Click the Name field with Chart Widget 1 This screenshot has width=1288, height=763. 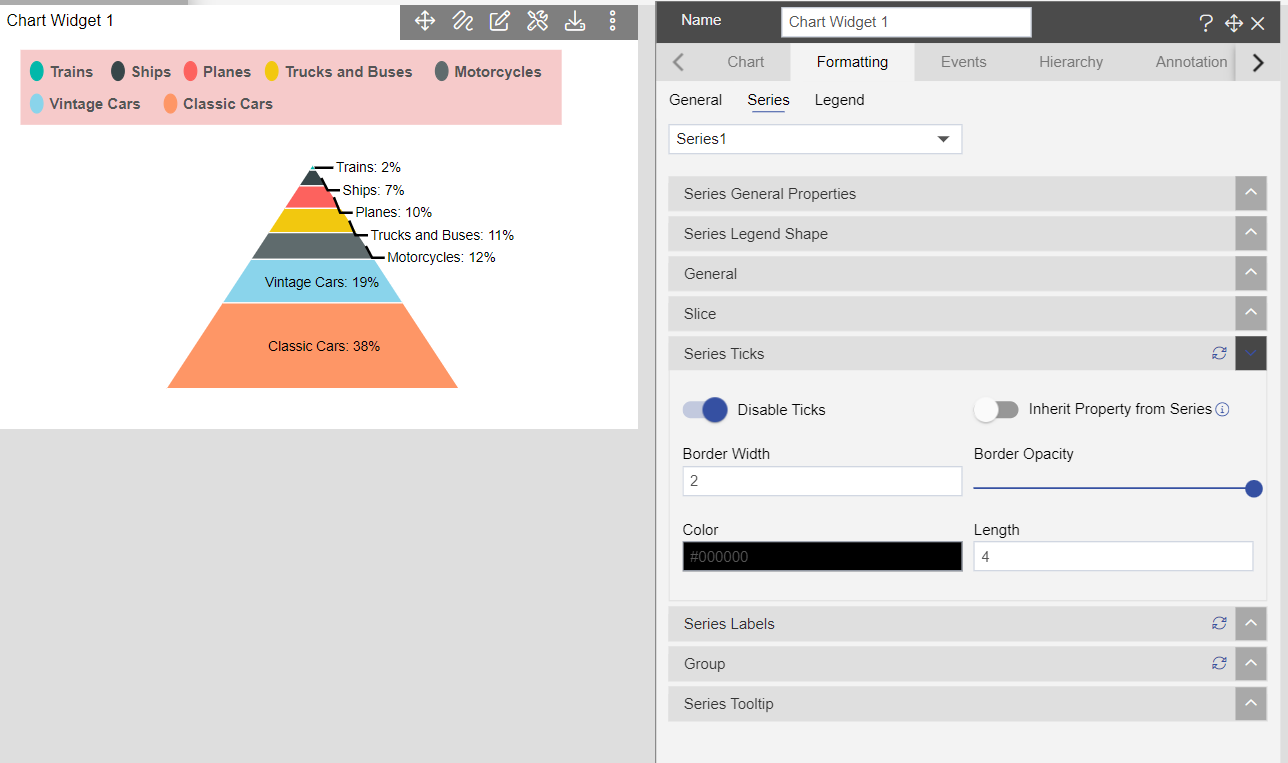905,22
